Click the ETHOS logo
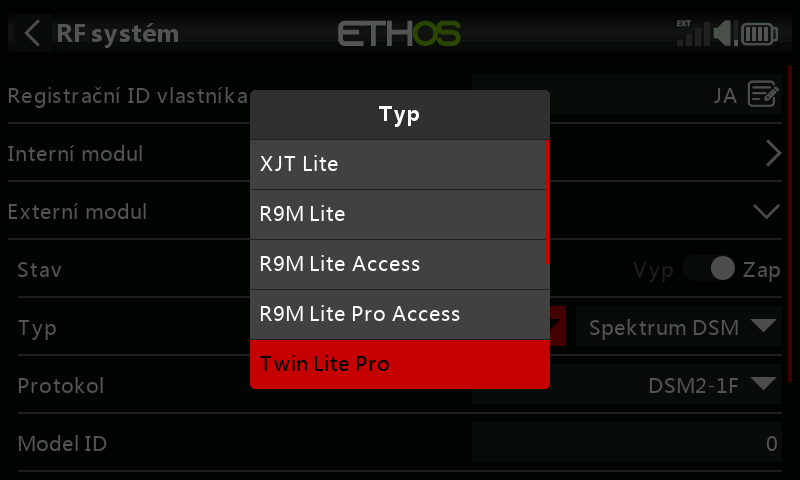The width and height of the screenshot is (800, 480). pyautogui.click(x=399, y=34)
